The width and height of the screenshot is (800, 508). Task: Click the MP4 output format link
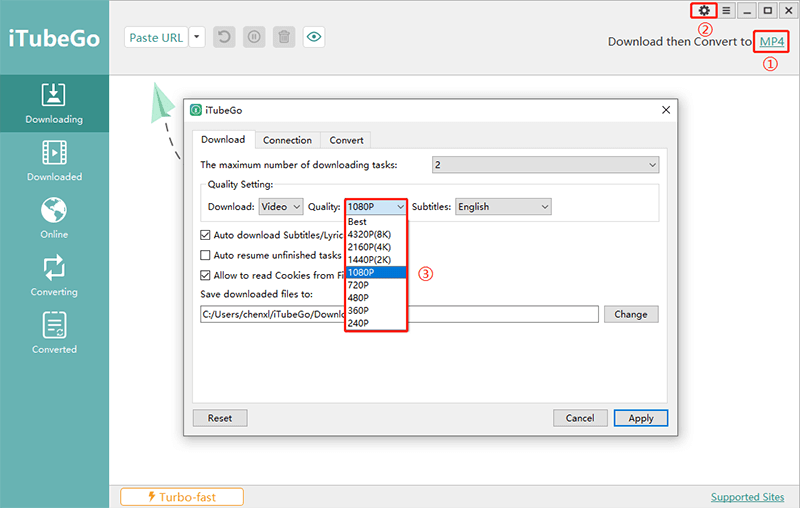pos(771,41)
